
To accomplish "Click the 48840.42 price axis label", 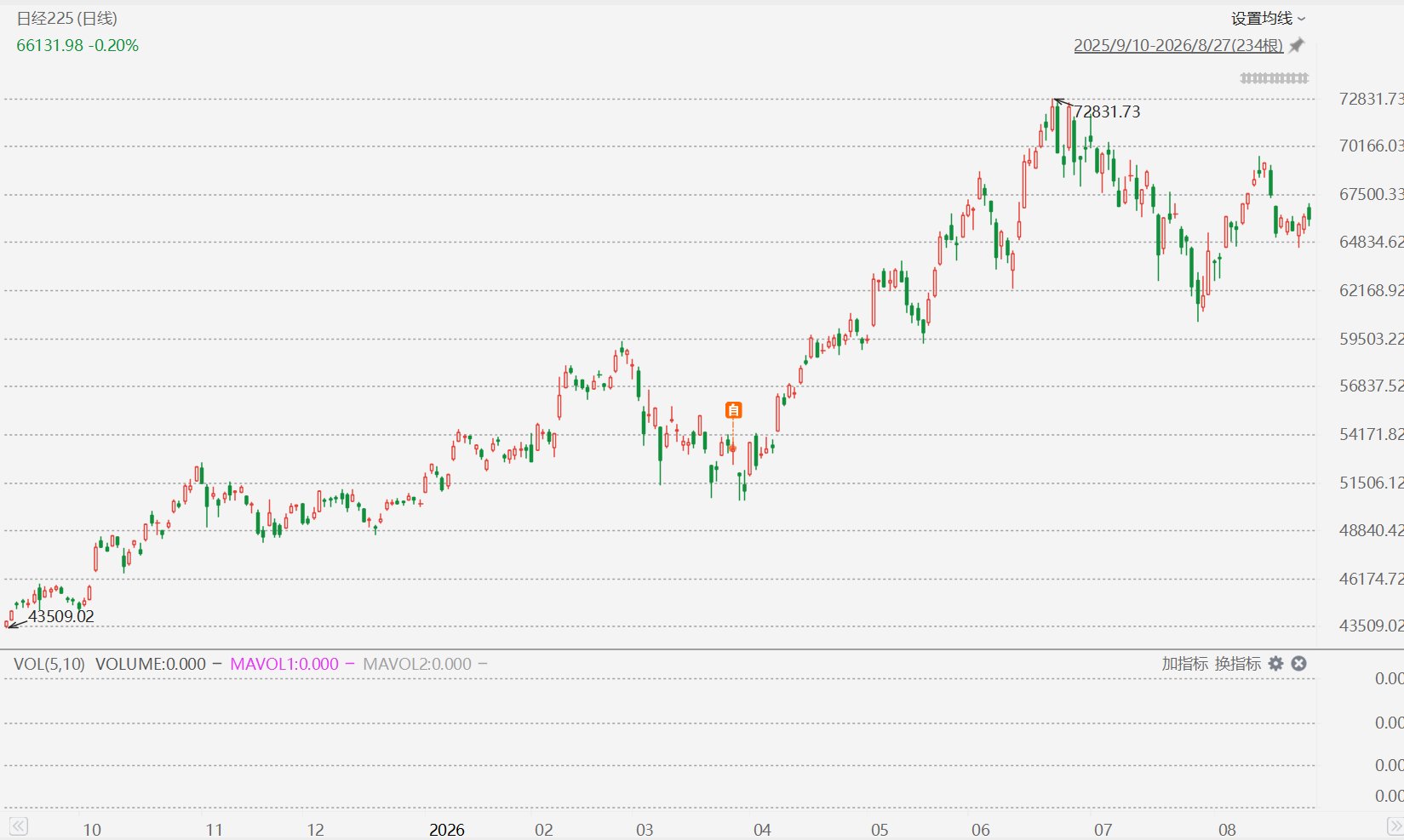I will click(1371, 530).
